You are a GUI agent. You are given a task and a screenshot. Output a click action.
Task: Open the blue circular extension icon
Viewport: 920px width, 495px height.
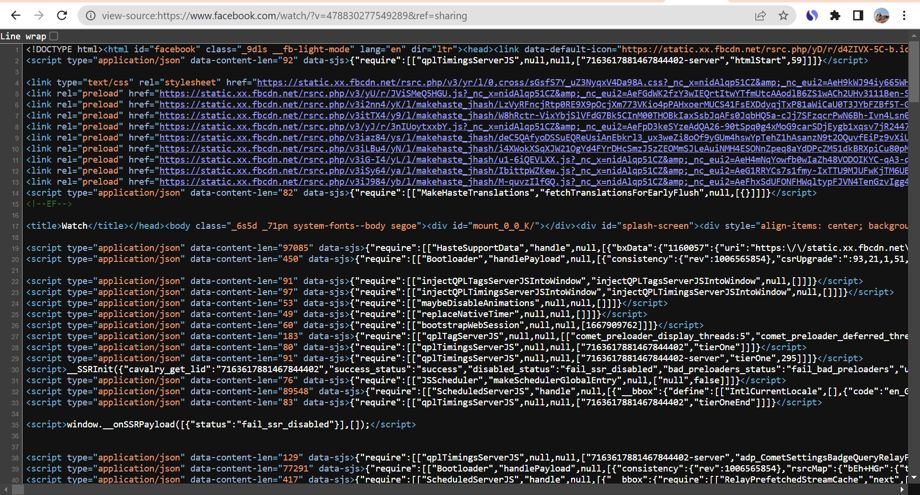tap(812, 16)
